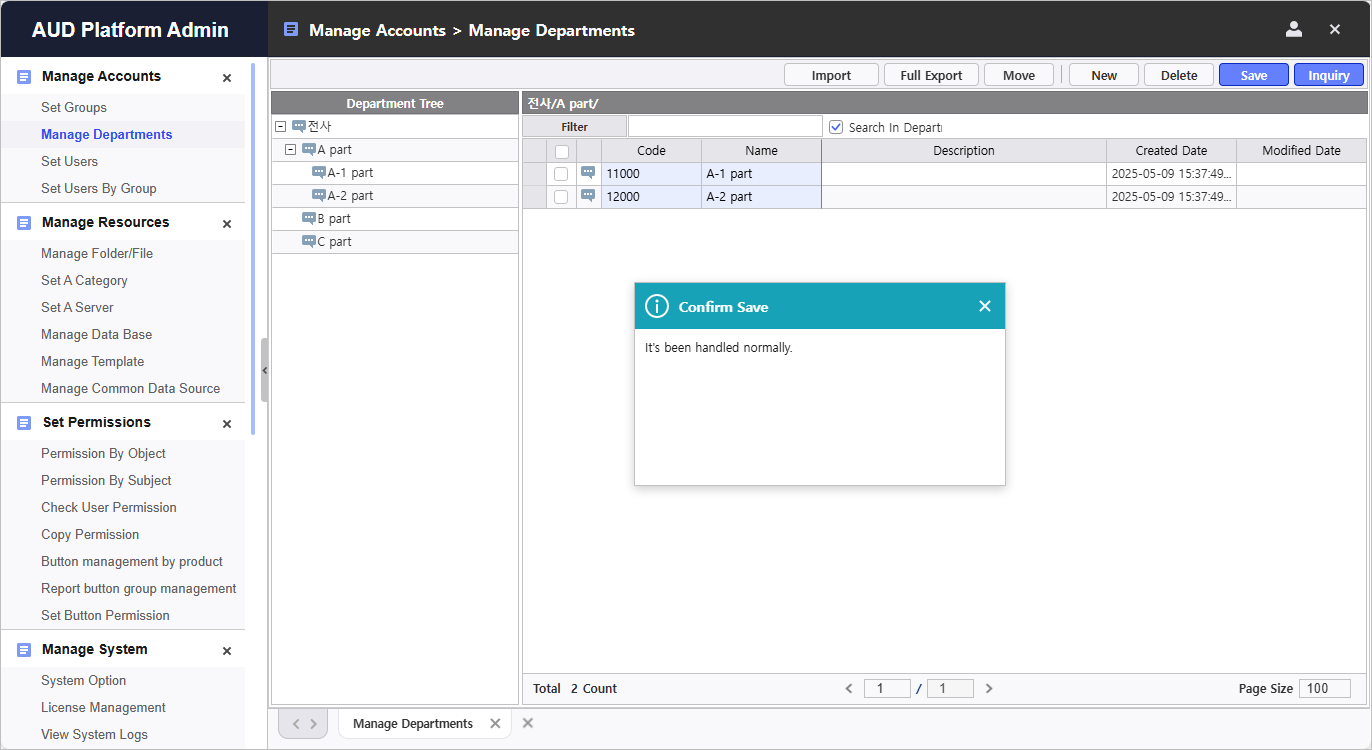
Task: Collapse the left sidebar with splitter handle
Action: [x=264, y=370]
